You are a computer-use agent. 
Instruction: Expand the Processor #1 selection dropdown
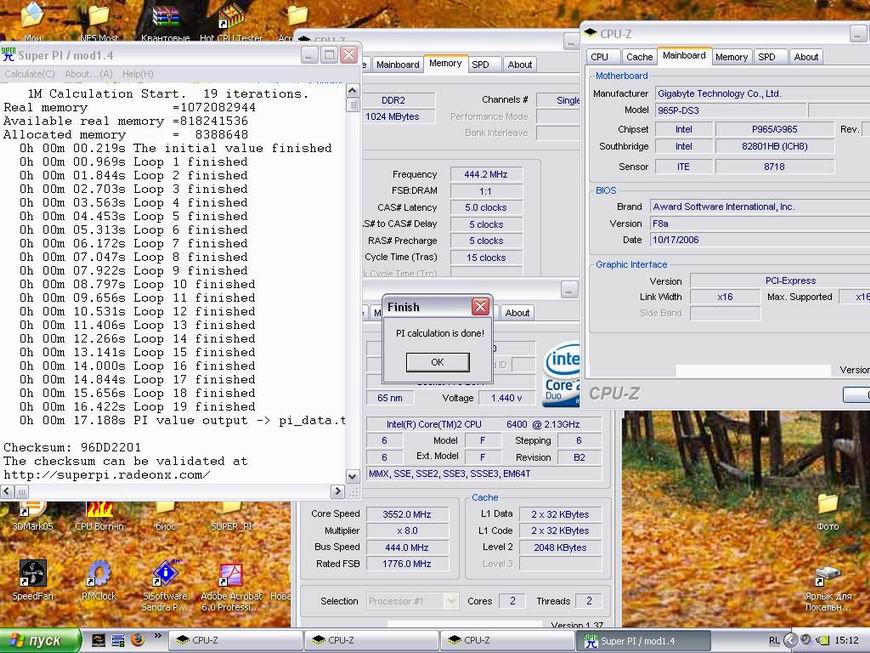[x=410, y=601]
